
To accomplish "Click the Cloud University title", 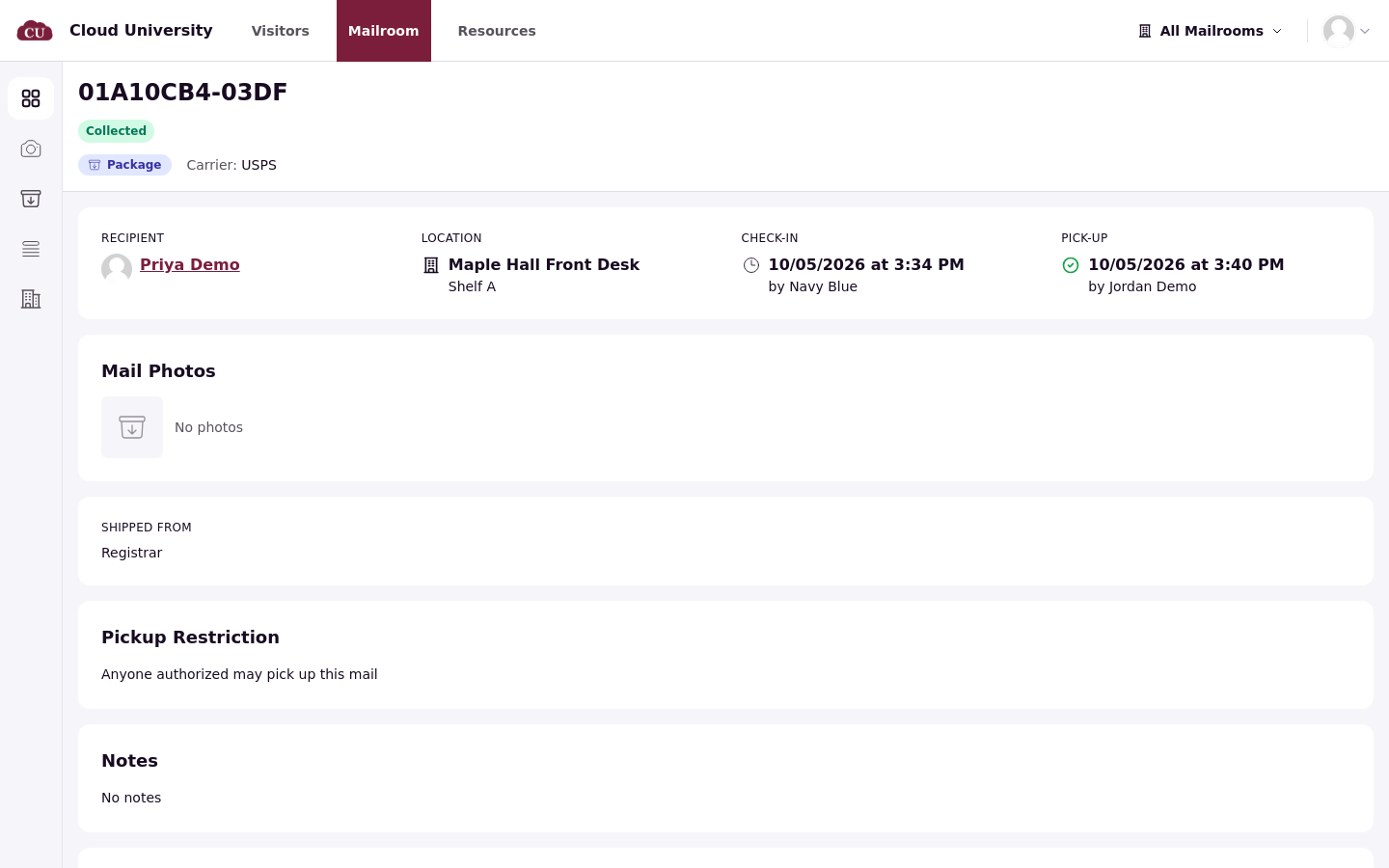I will (x=141, y=30).
